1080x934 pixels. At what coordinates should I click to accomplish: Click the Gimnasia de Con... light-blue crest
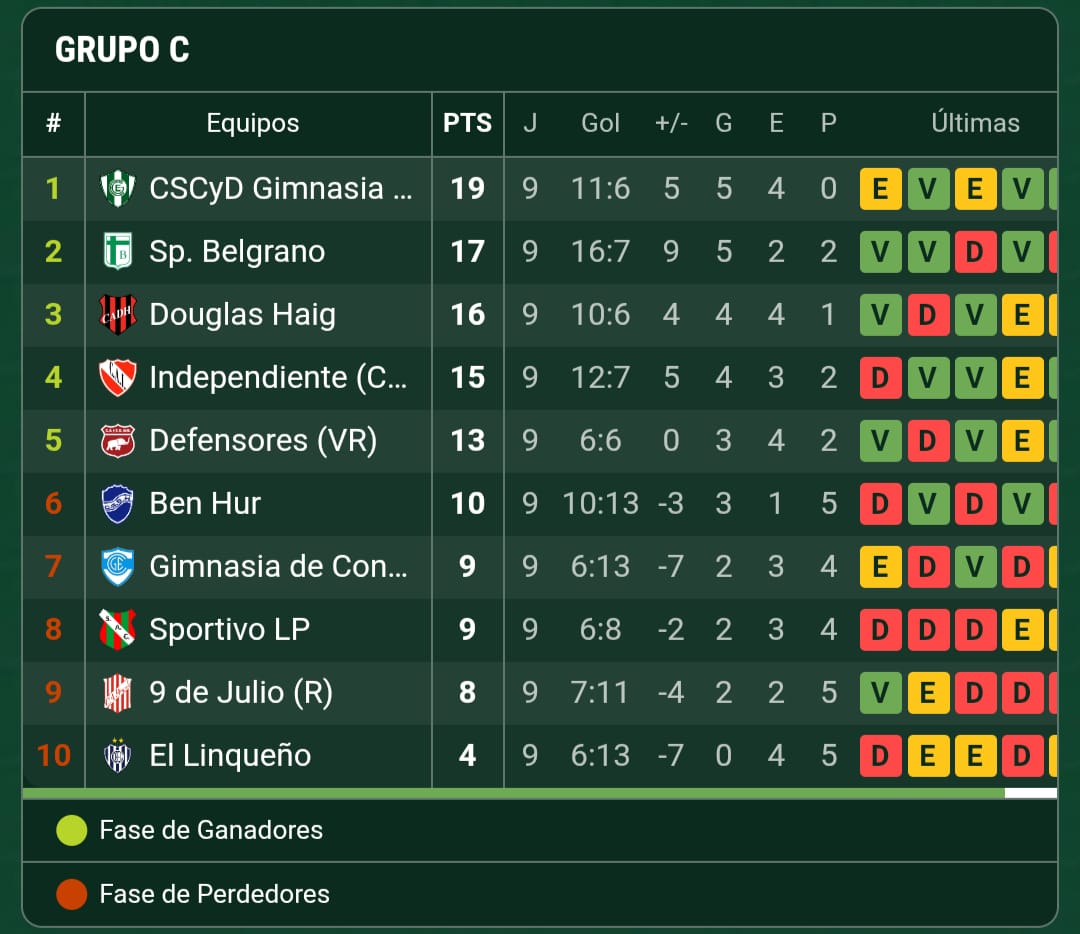(x=118, y=566)
